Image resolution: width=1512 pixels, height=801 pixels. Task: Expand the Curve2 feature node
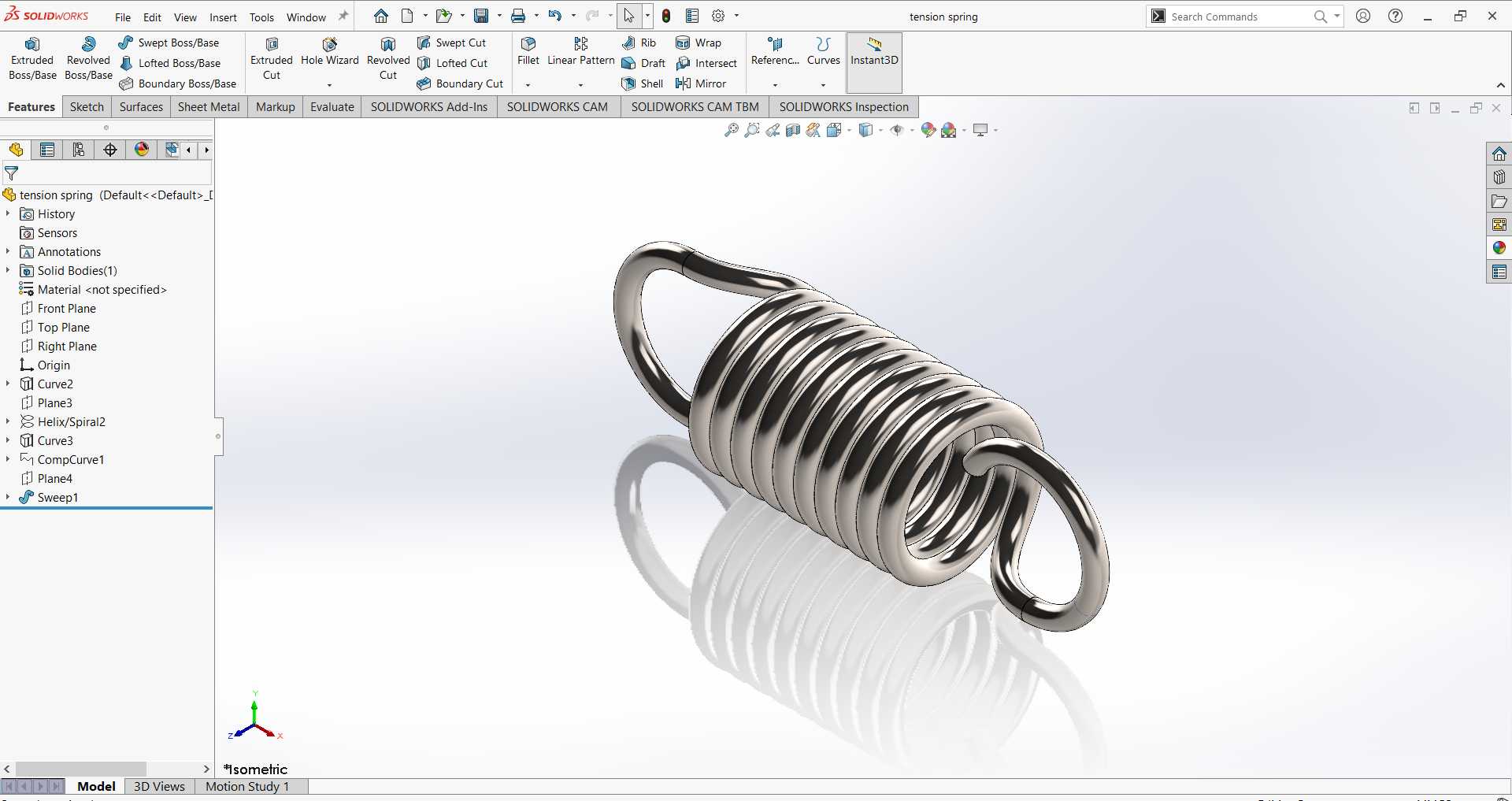click(8, 384)
